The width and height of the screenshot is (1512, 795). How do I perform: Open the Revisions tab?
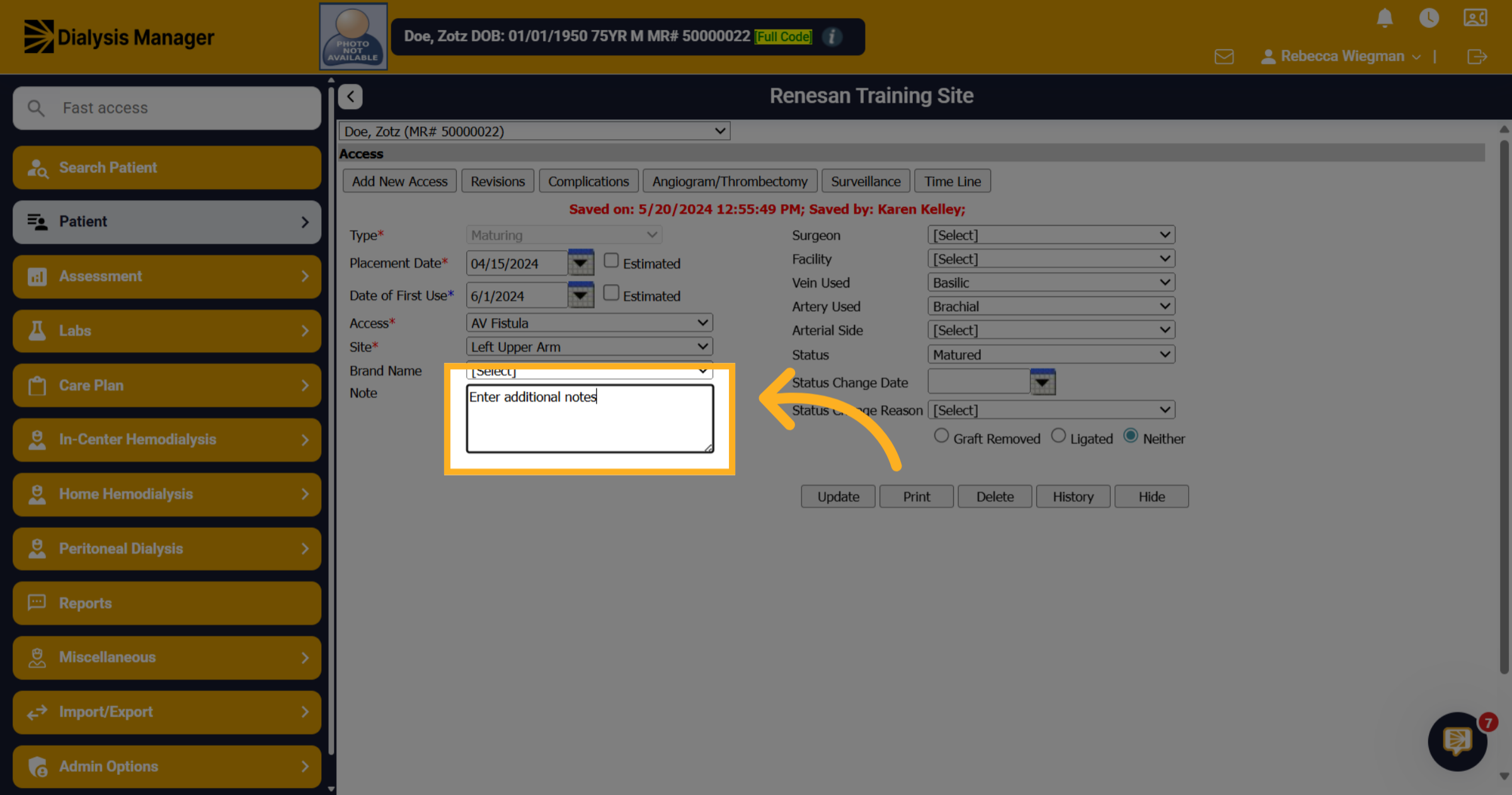pos(498,181)
